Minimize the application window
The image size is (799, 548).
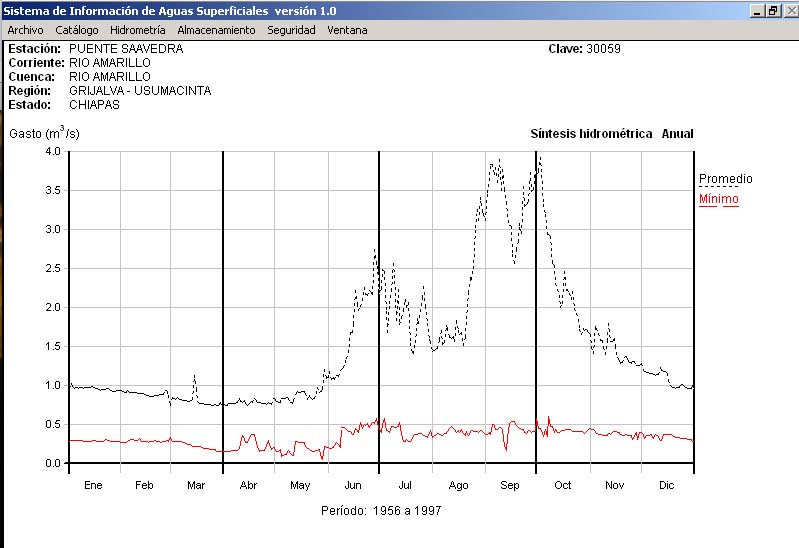pyautogui.click(x=757, y=10)
